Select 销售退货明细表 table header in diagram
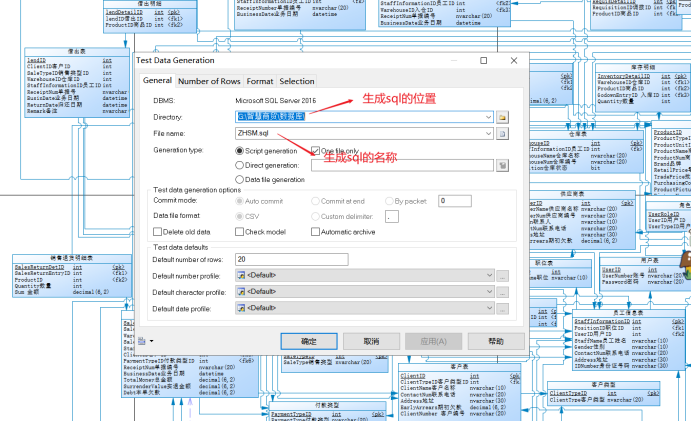 [71, 258]
